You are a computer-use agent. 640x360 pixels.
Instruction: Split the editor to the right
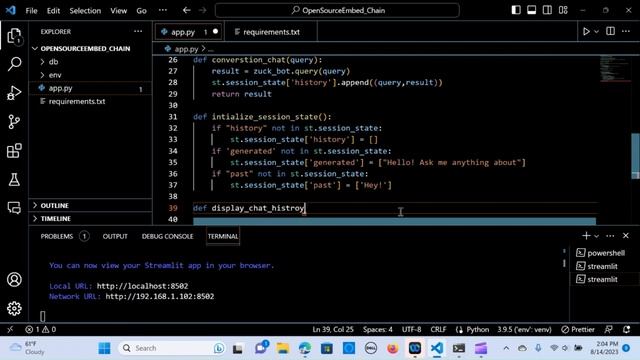pos(610,31)
